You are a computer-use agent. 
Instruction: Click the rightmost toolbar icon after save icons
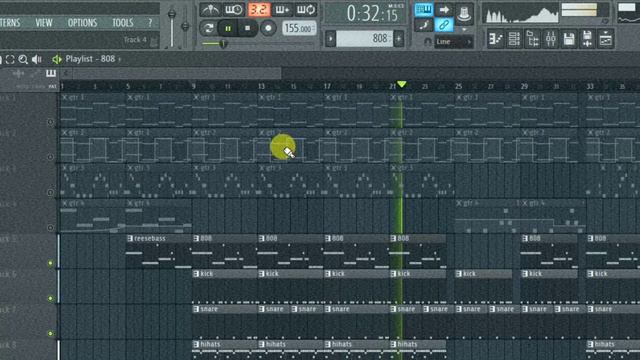click(x=606, y=39)
